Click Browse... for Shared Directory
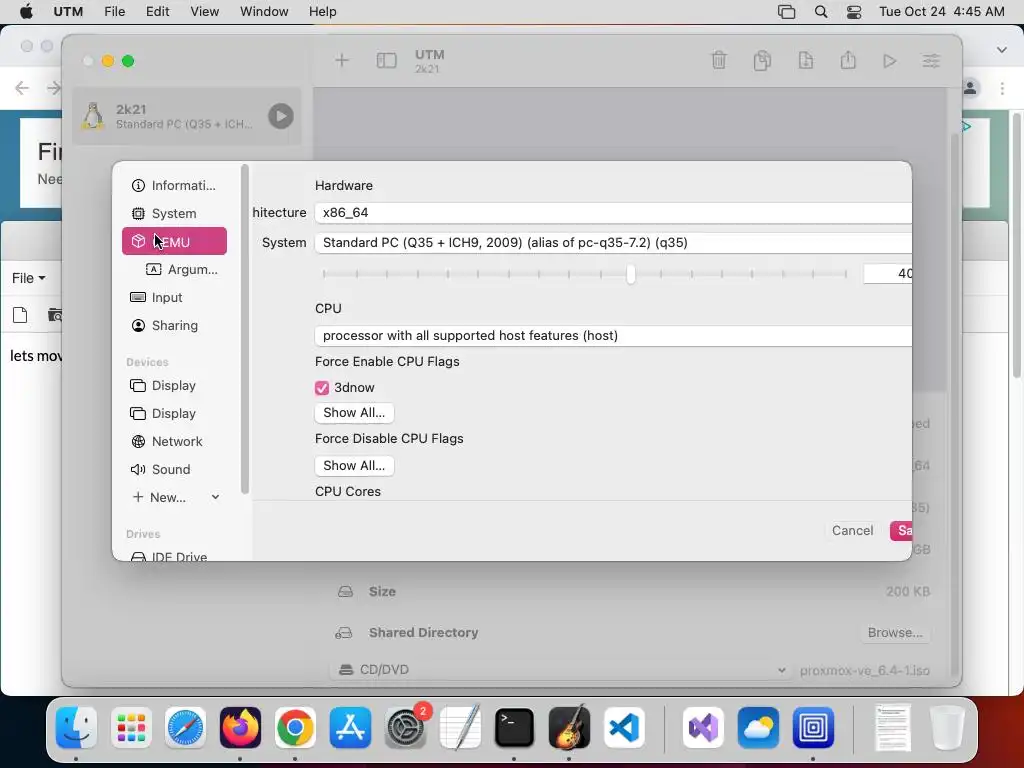 [x=895, y=633]
